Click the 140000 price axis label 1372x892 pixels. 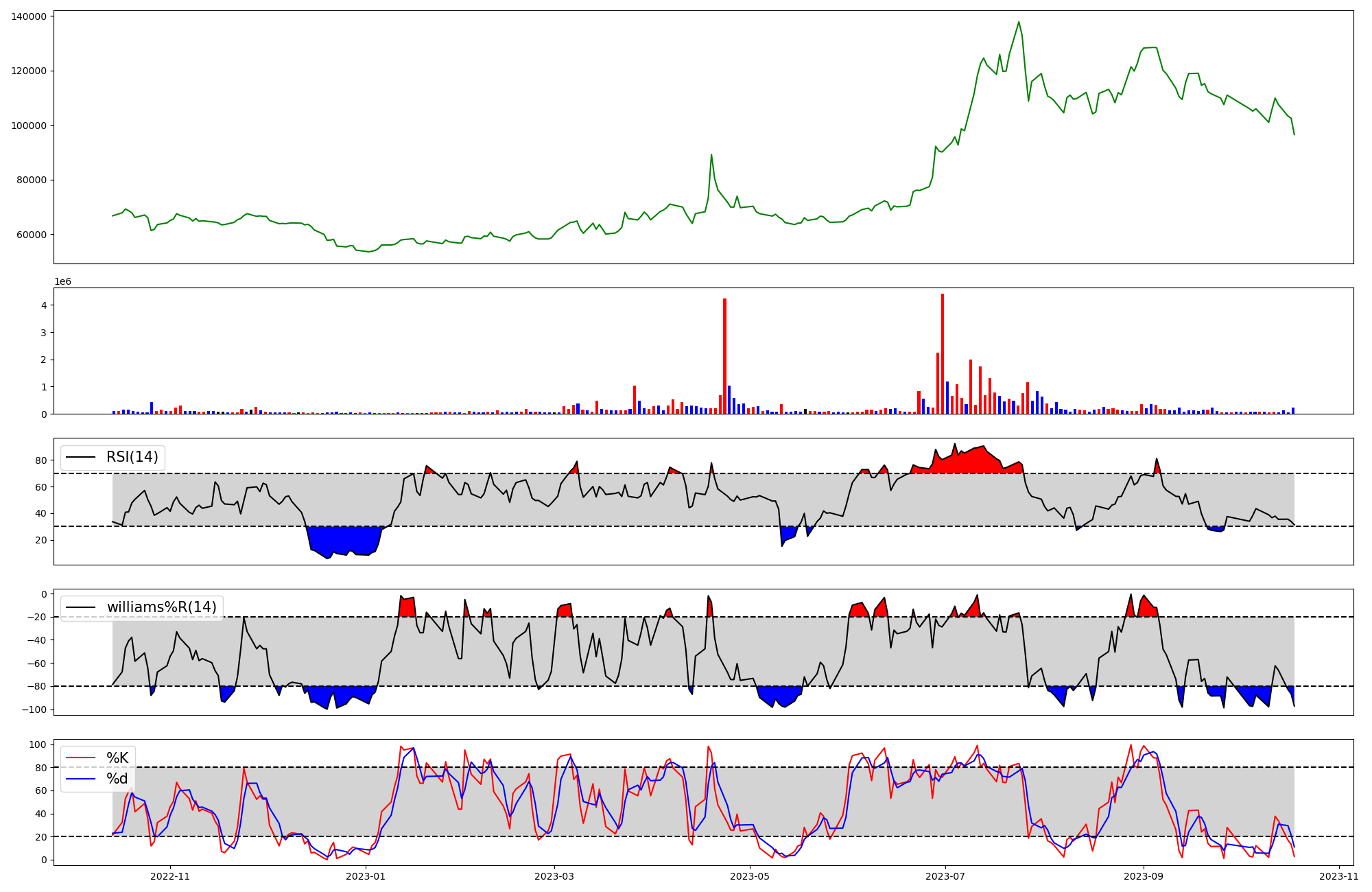(x=29, y=16)
